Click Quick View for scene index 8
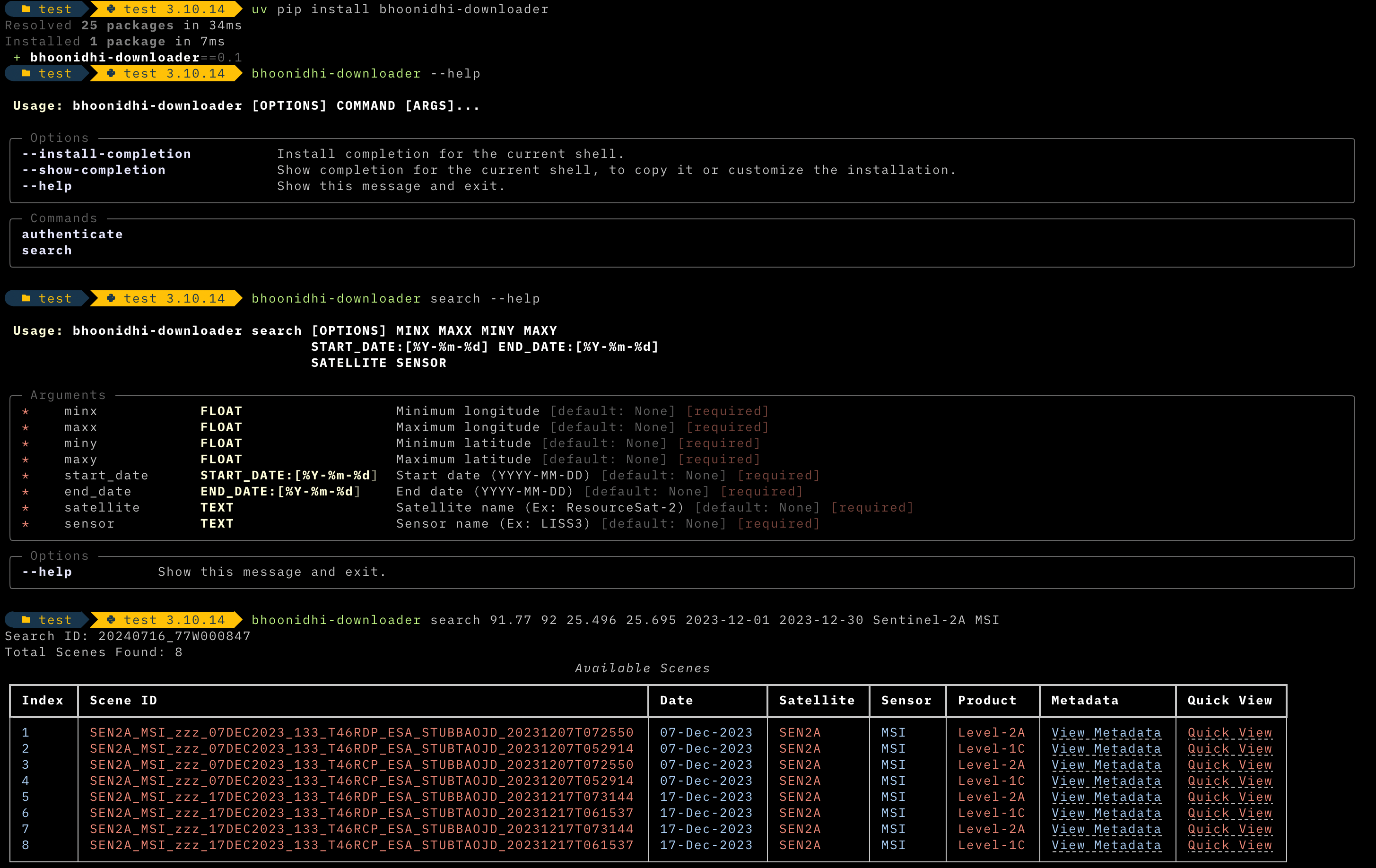 (1230, 844)
